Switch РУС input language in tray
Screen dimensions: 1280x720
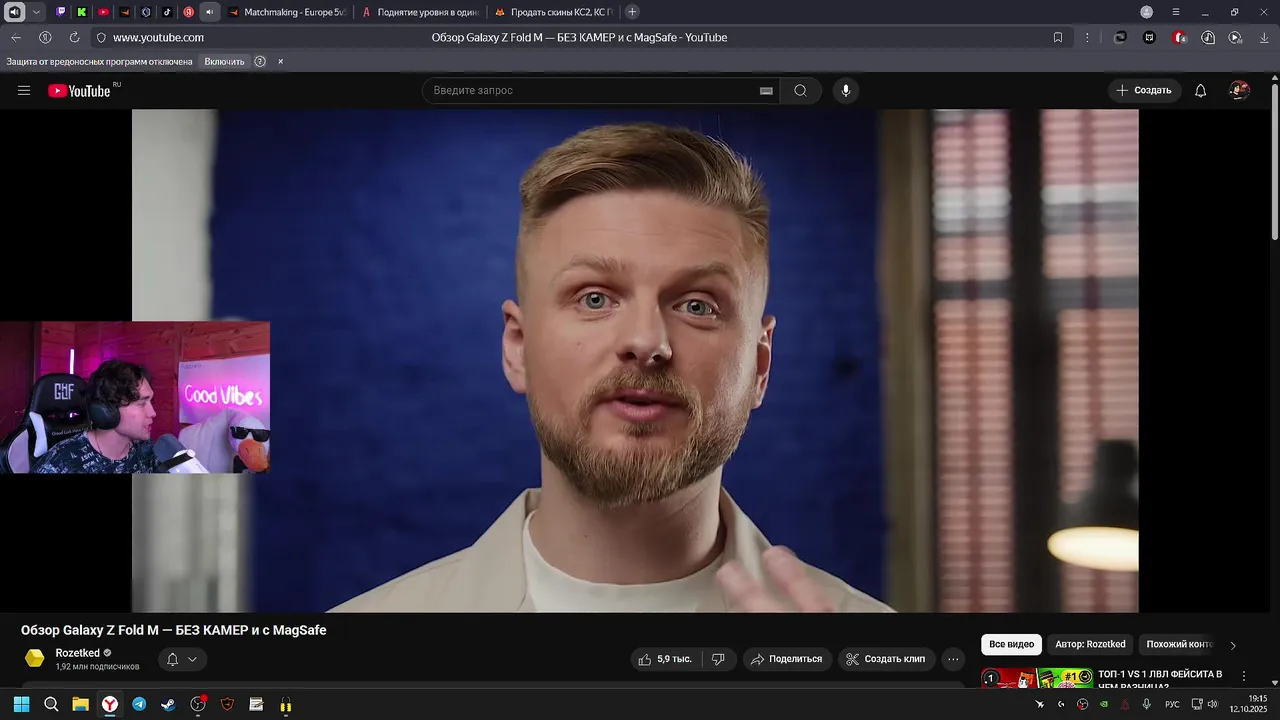[x=1172, y=704]
